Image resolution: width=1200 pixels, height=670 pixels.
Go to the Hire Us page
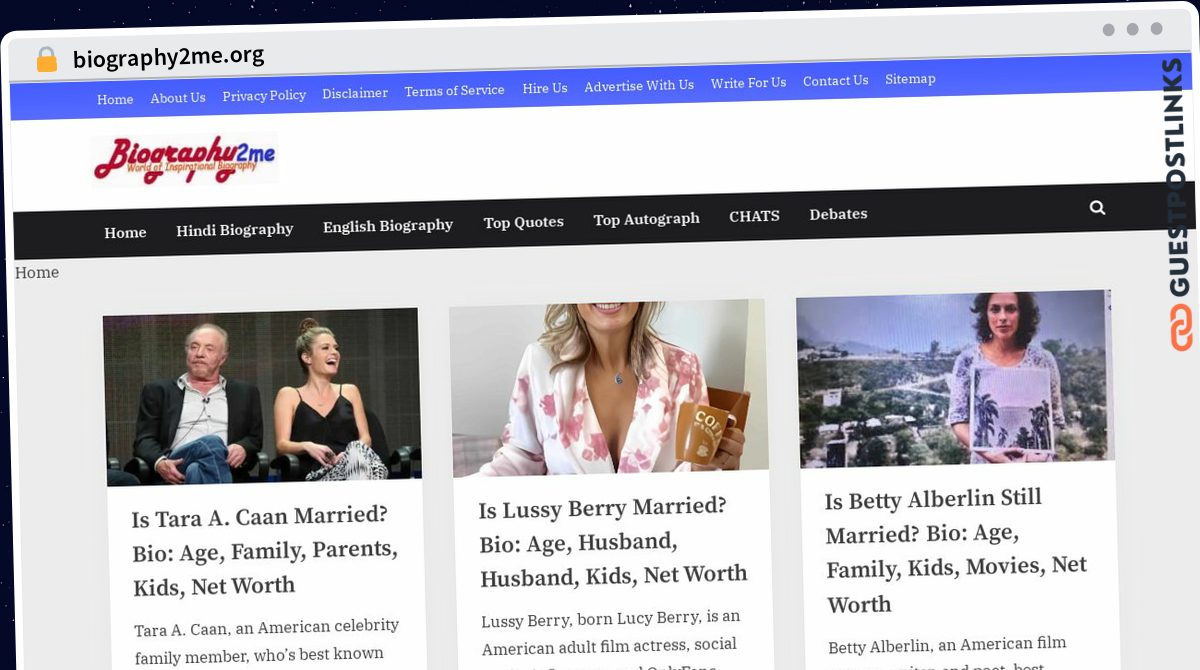coord(545,88)
